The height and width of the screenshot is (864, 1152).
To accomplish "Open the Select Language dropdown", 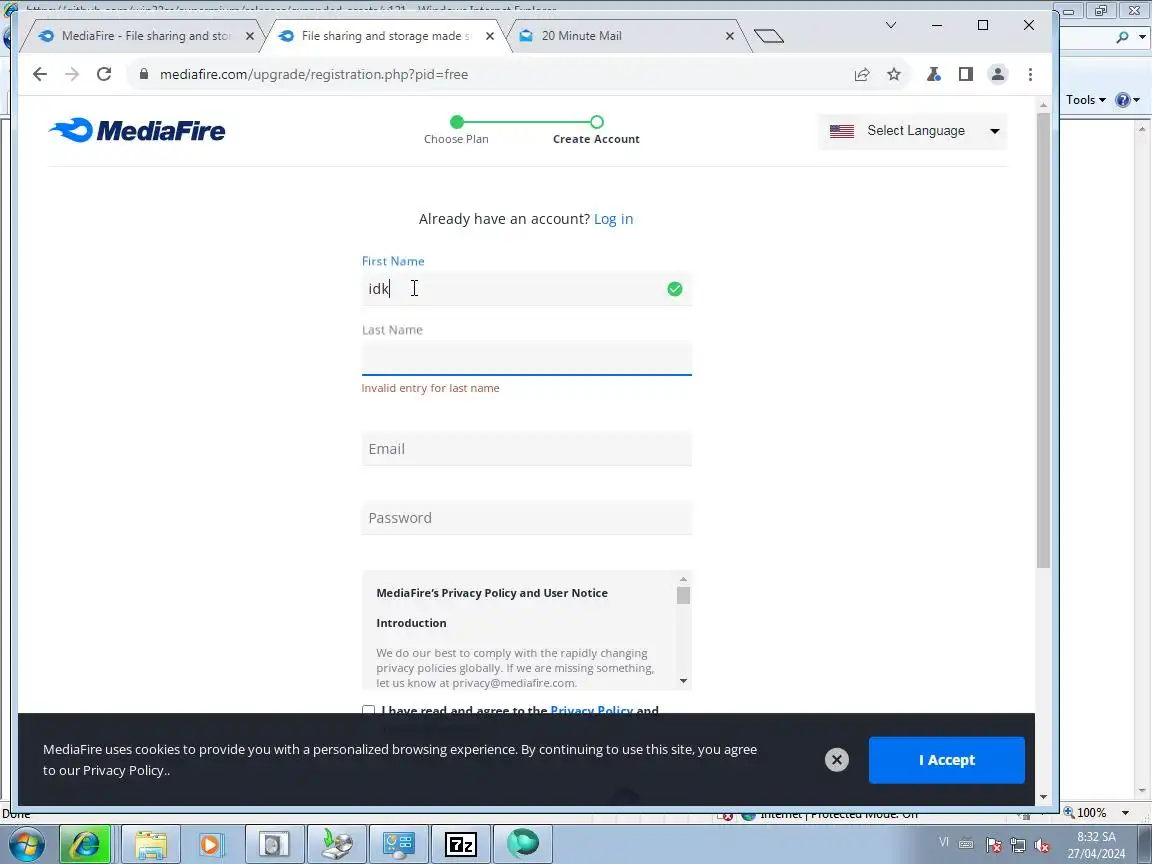I will pyautogui.click(x=913, y=131).
